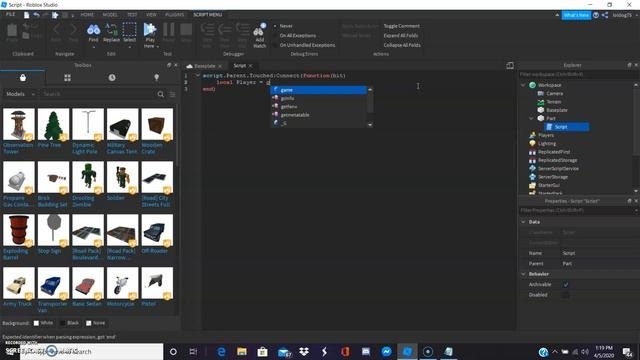Select White background checkbox in Toolbox

[36, 323]
